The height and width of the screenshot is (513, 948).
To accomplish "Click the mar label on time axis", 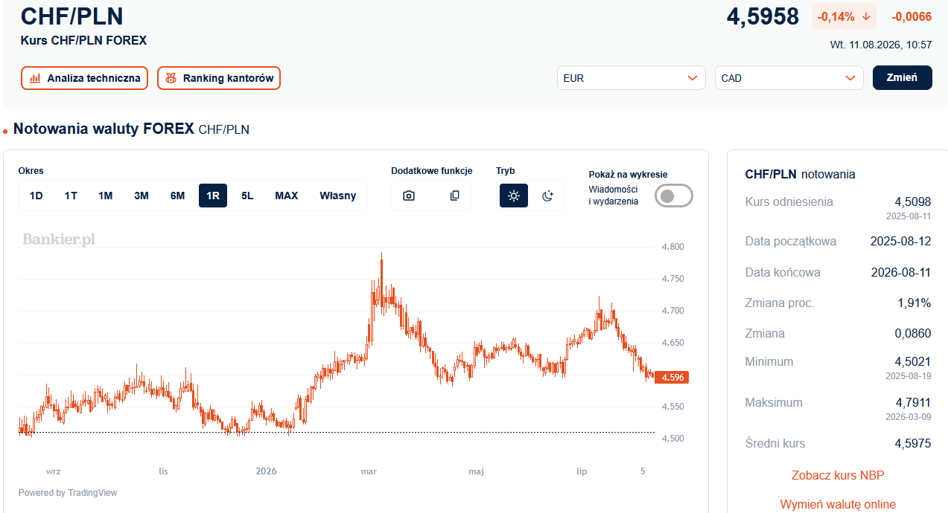I will click(x=369, y=471).
